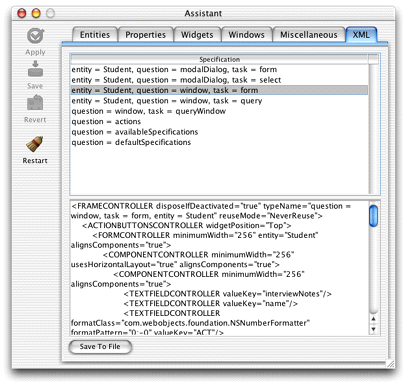Select Student window task = form row

219,90
